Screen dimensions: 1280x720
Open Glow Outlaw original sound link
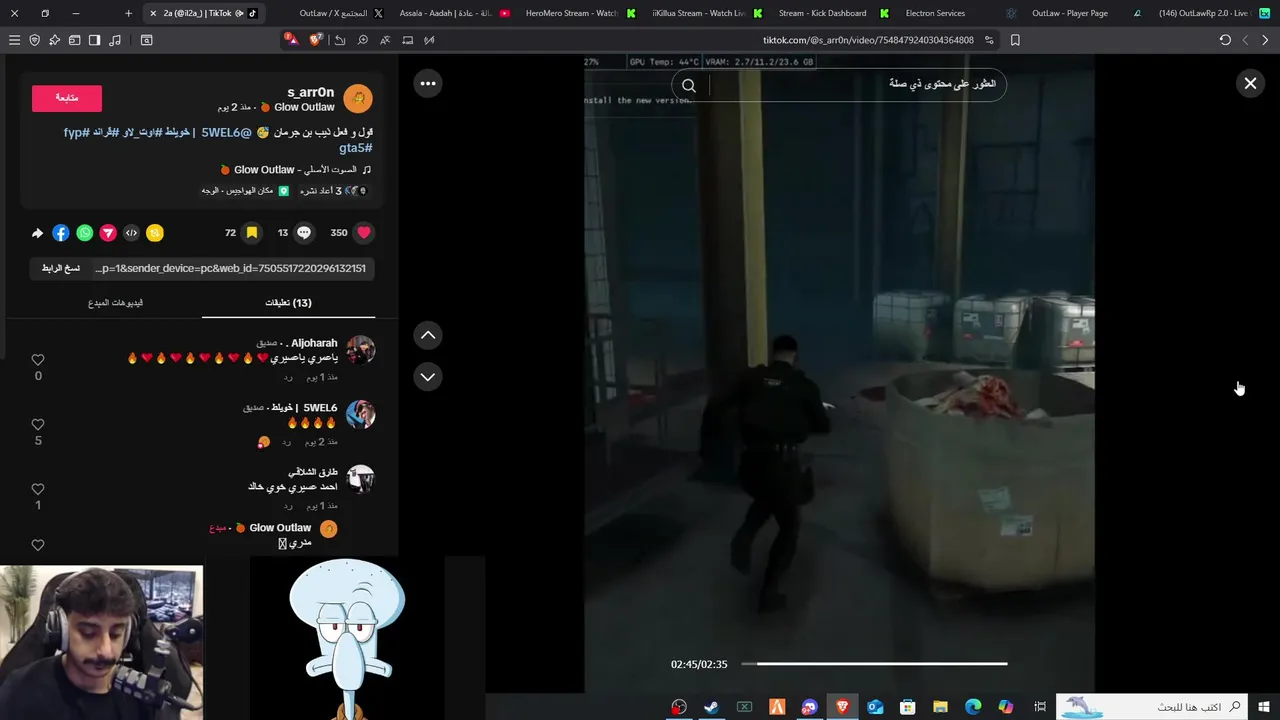coord(295,170)
